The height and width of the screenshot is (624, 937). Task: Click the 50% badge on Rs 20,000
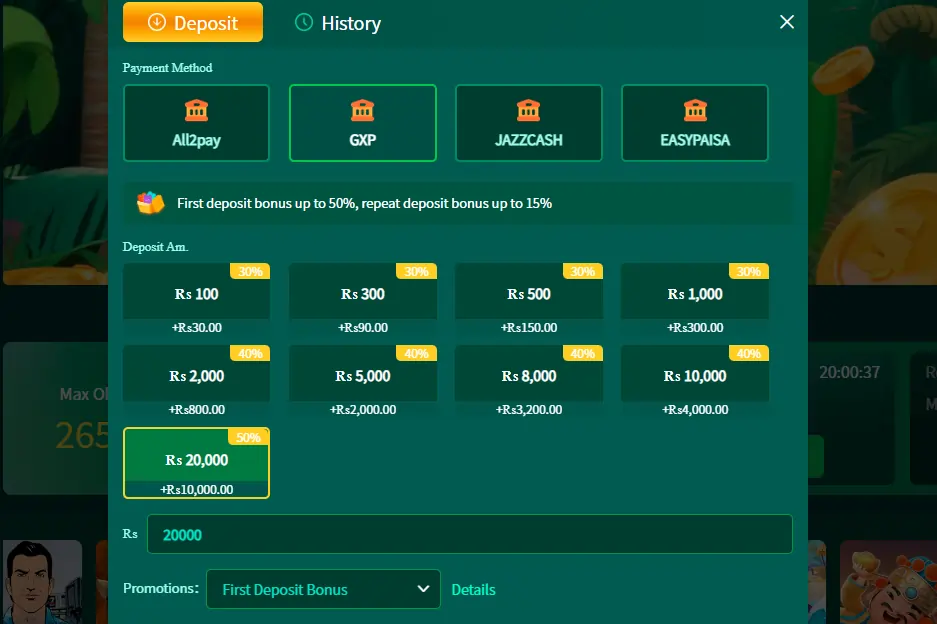click(249, 437)
